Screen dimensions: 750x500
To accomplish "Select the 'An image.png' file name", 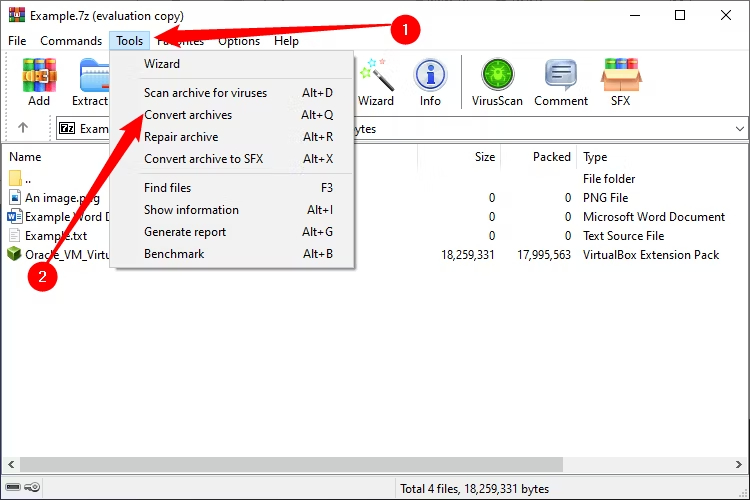I will click(x=62, y=198).
